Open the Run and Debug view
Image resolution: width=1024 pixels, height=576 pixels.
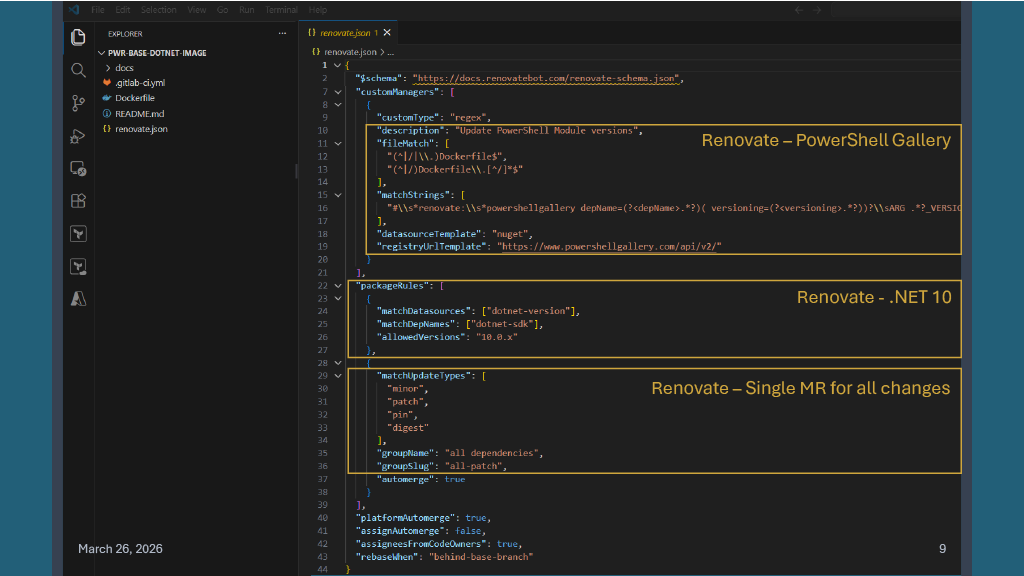[x=78, y=136]
